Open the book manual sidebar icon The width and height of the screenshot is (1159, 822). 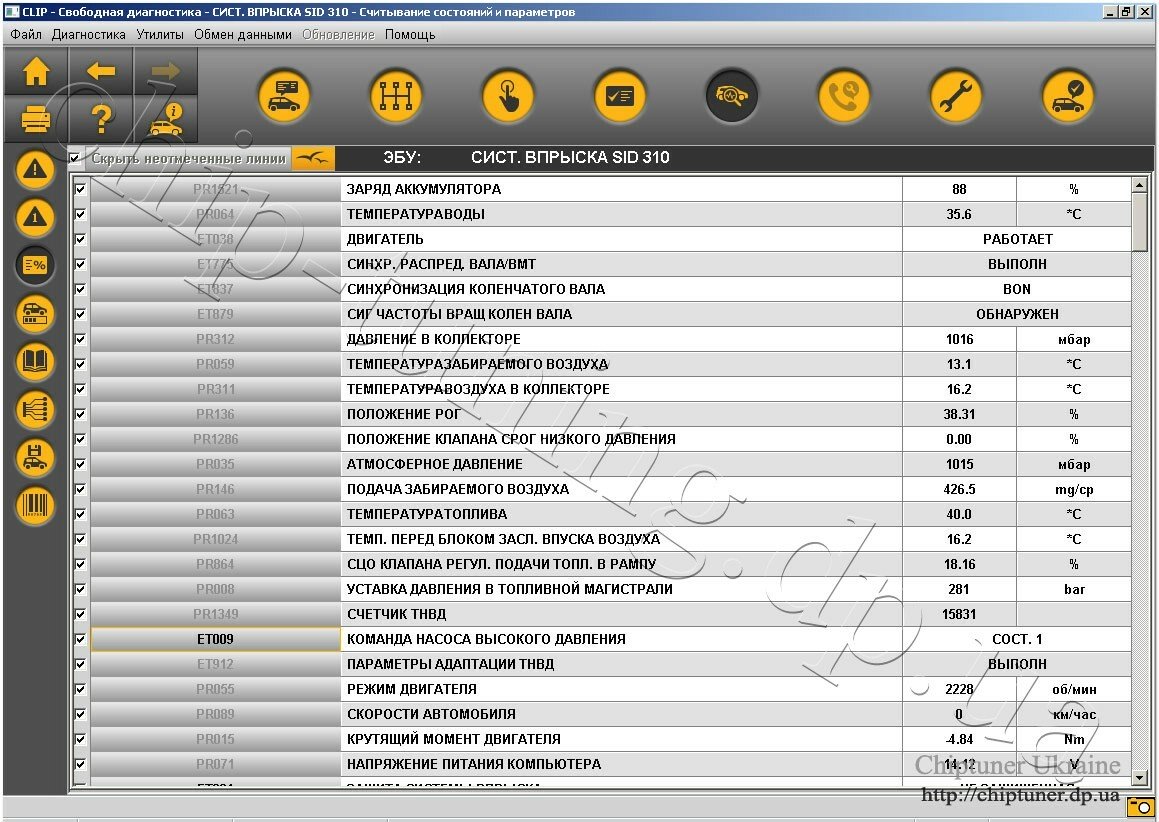(x=35, y=361)
